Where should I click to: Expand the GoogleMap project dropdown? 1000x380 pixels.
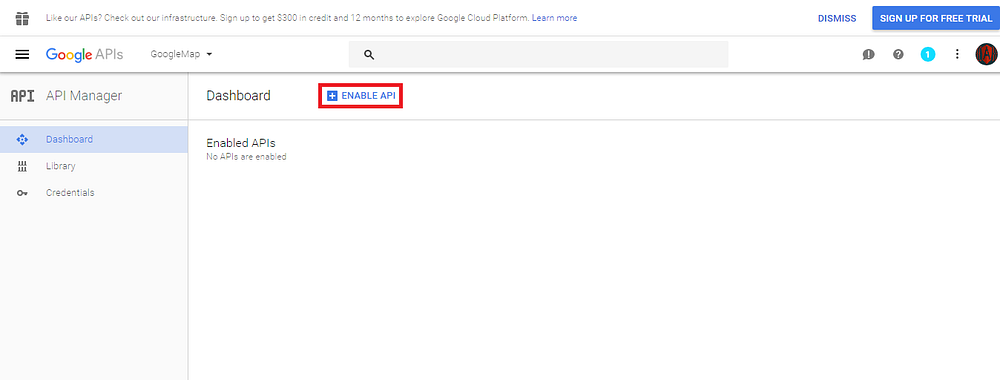(181, 54)
